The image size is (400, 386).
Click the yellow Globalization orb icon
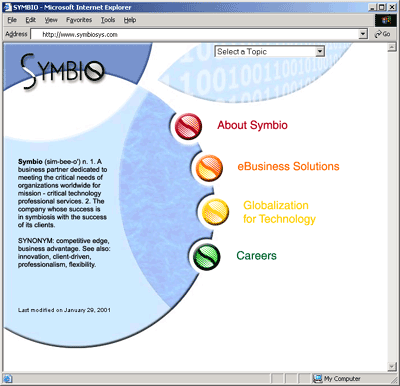(x=216, y=212)
